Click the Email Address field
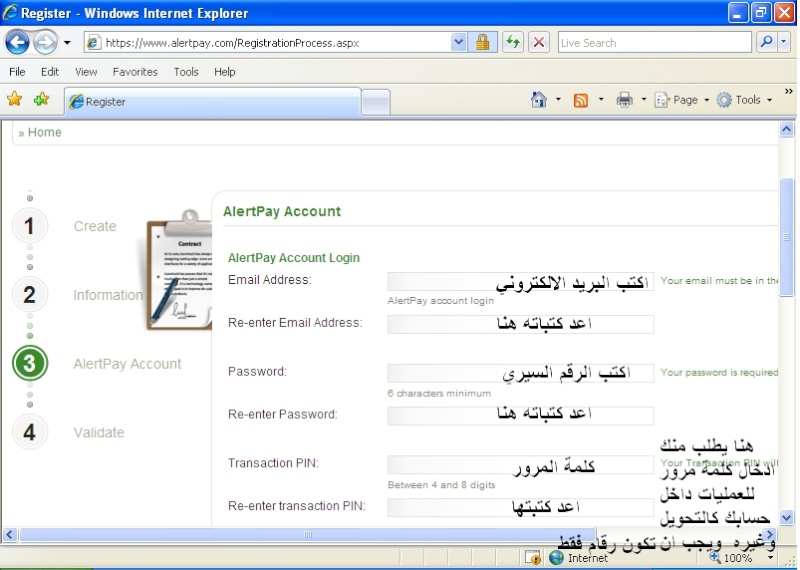Viewport: 800px width, 570px height. click(x=520, y=282)
